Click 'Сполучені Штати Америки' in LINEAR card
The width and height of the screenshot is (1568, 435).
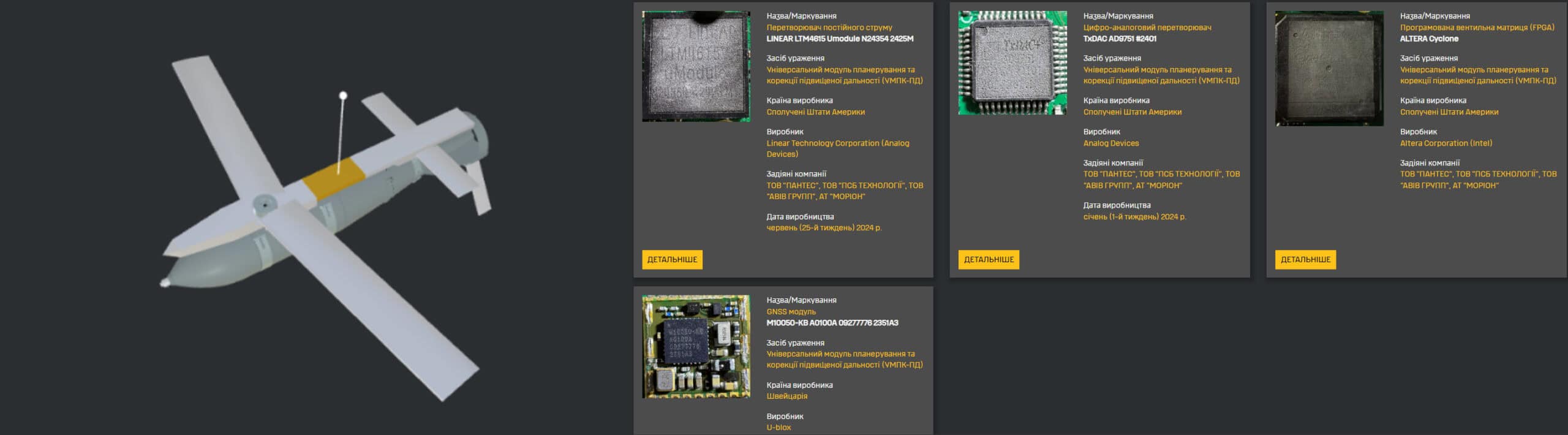tap(815, 112)
